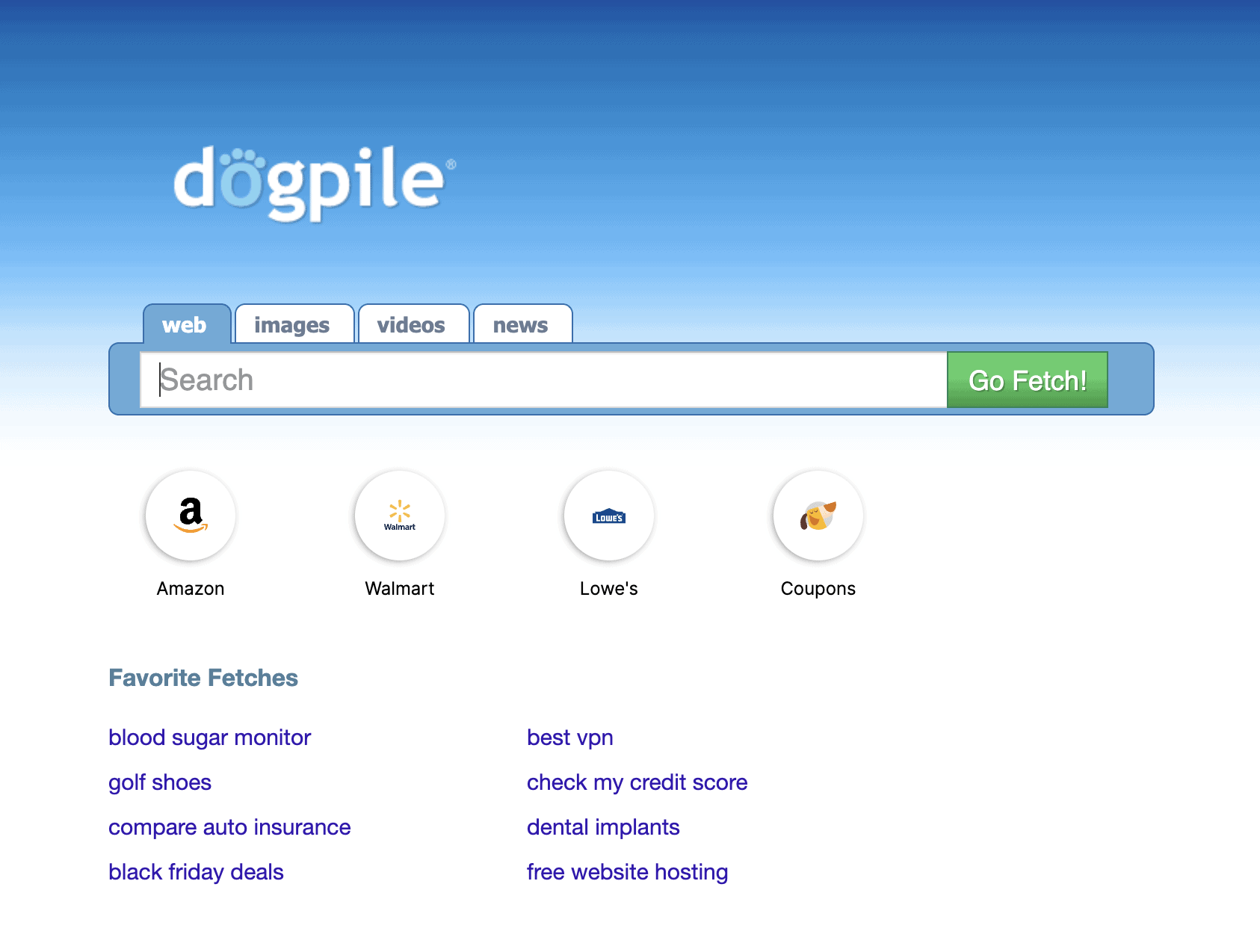The width and height of the screenshot is (1260, 952).
Task: Open the best vpn link
Action: point(570,738)
